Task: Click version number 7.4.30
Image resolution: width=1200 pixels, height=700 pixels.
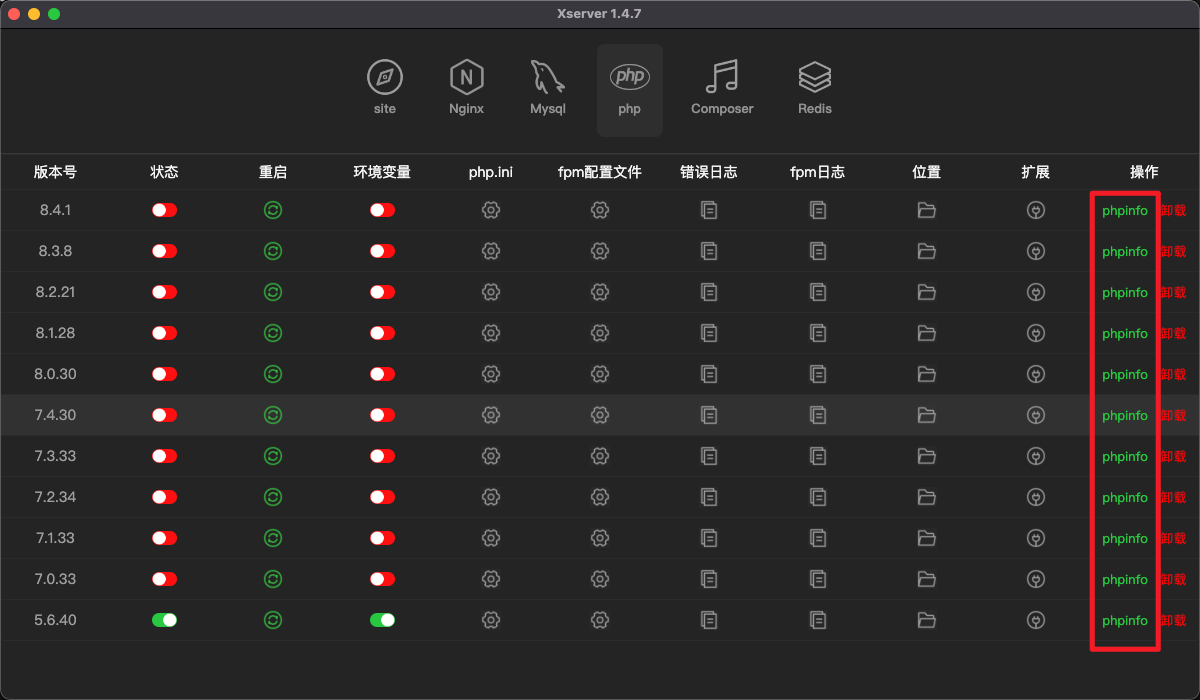Action: [x=55, y=415]
